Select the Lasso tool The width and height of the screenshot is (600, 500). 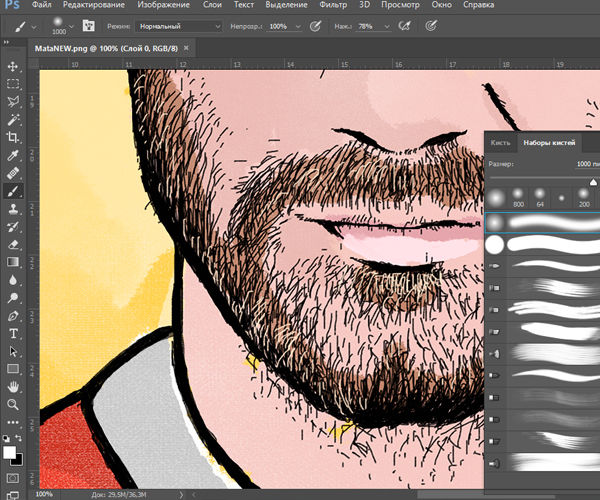[x=14, y=102]
